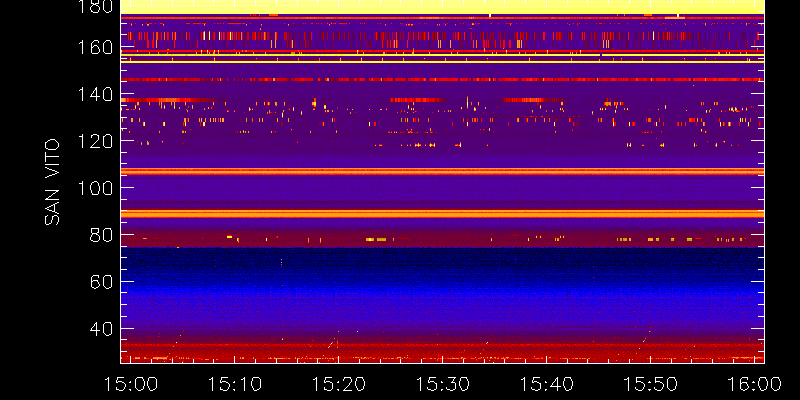800x400 pixels.
Task: Click the 15:40 time axis label
Action: coord(546,384)
